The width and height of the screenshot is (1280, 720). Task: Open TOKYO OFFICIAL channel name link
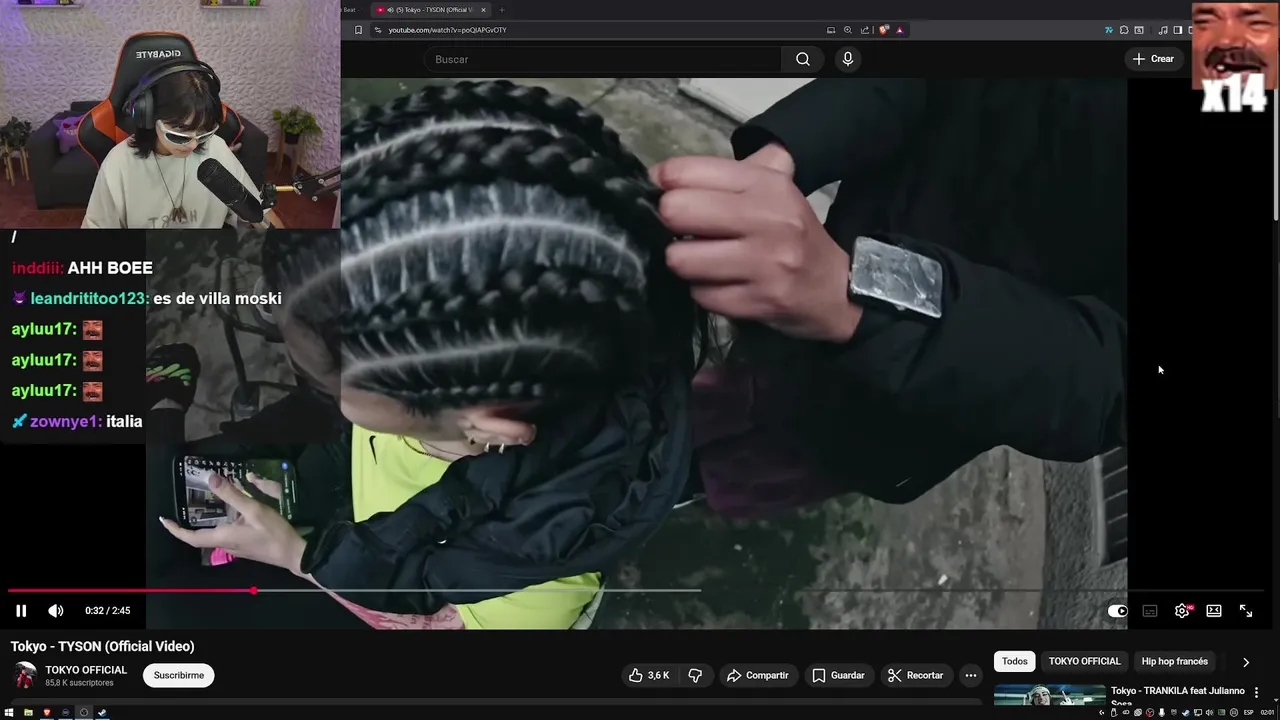point(86,670)
